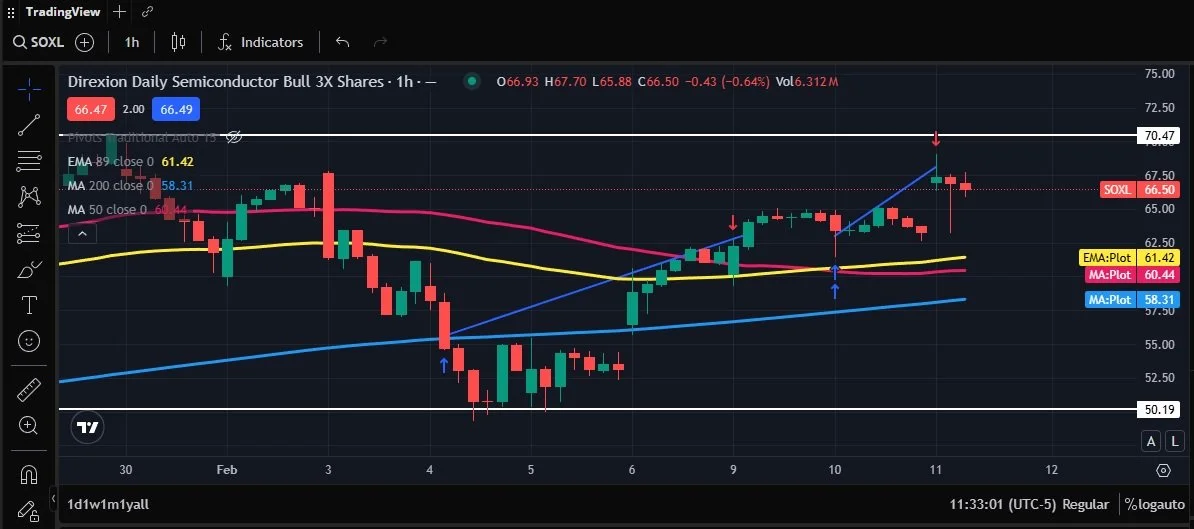The width and height of the screenshot is (1194, 529).
Task: Select the brush drawing tool
Action: point(29,269)
